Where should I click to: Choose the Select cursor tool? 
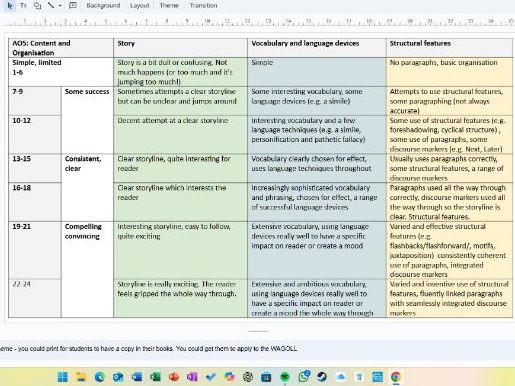click(10, 5)
